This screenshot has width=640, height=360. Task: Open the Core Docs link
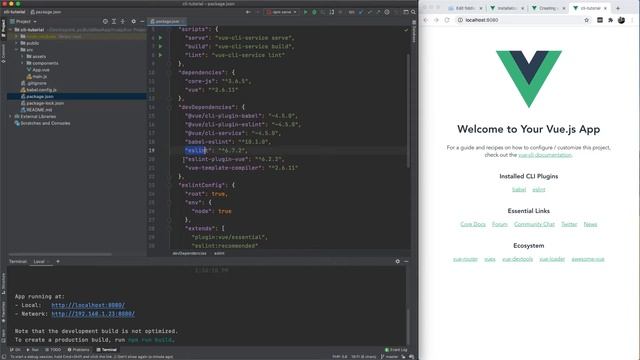(473, 224)
